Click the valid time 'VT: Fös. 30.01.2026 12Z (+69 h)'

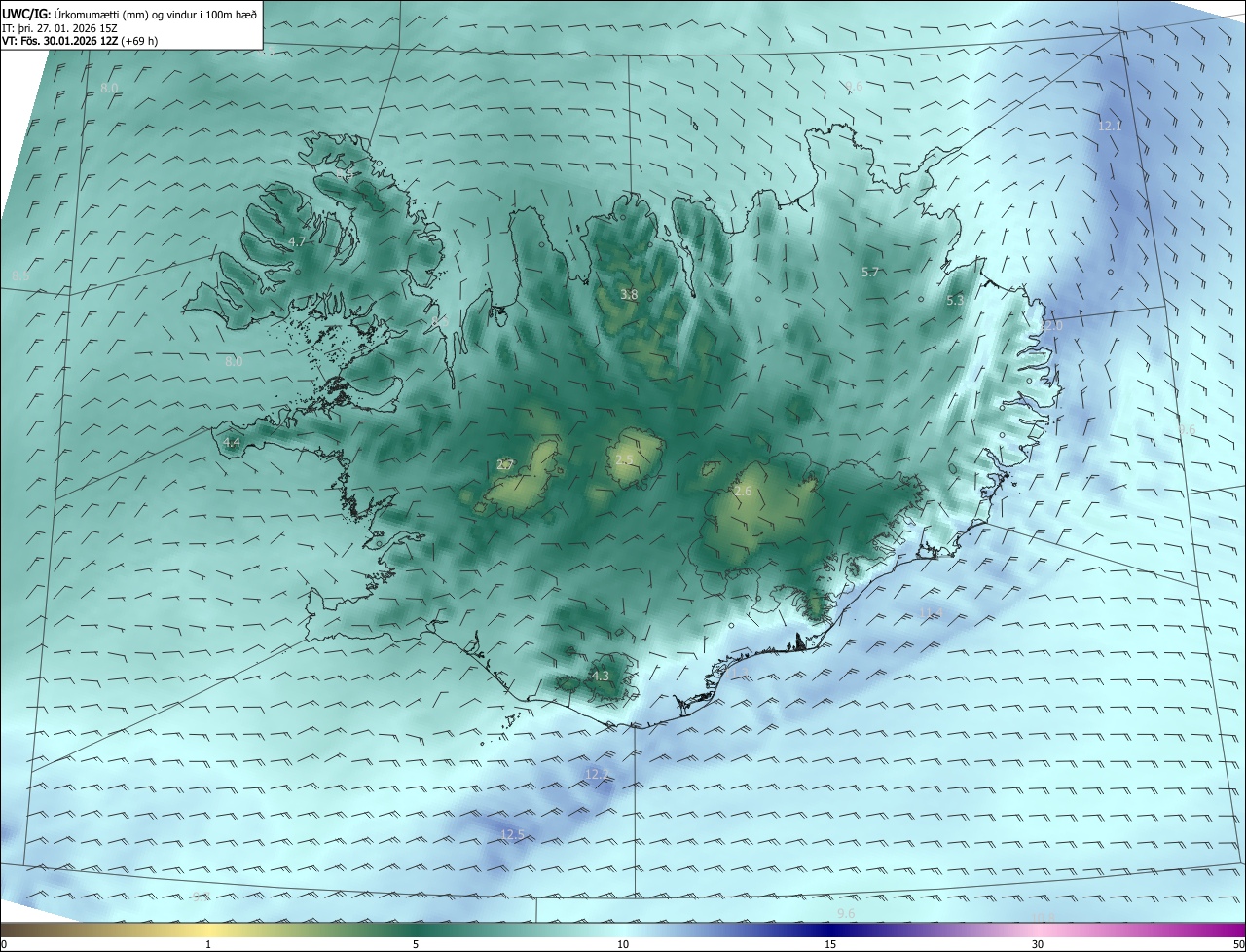point(80,41)
